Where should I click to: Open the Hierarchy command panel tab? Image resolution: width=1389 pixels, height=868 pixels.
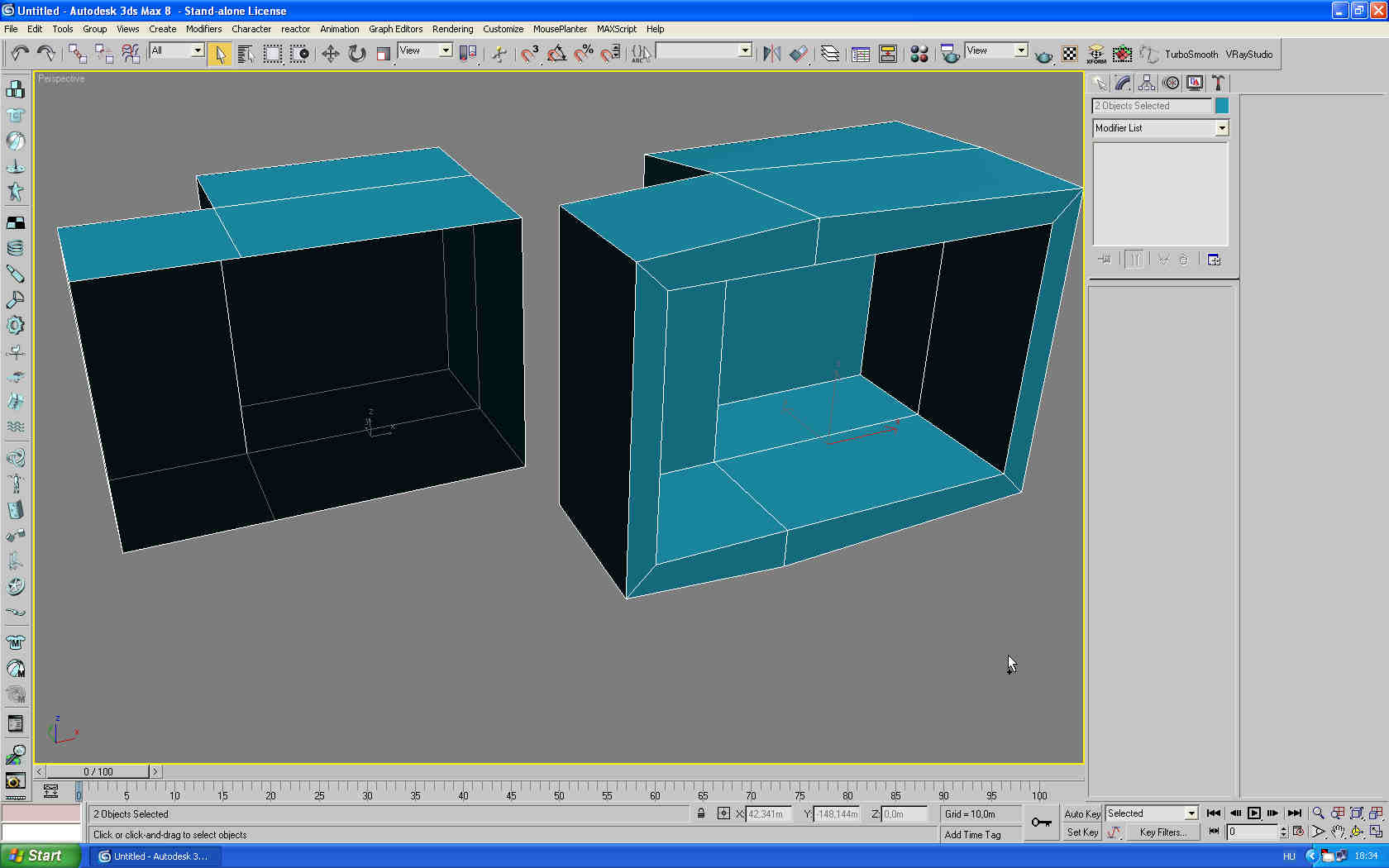coord(1146,83)
